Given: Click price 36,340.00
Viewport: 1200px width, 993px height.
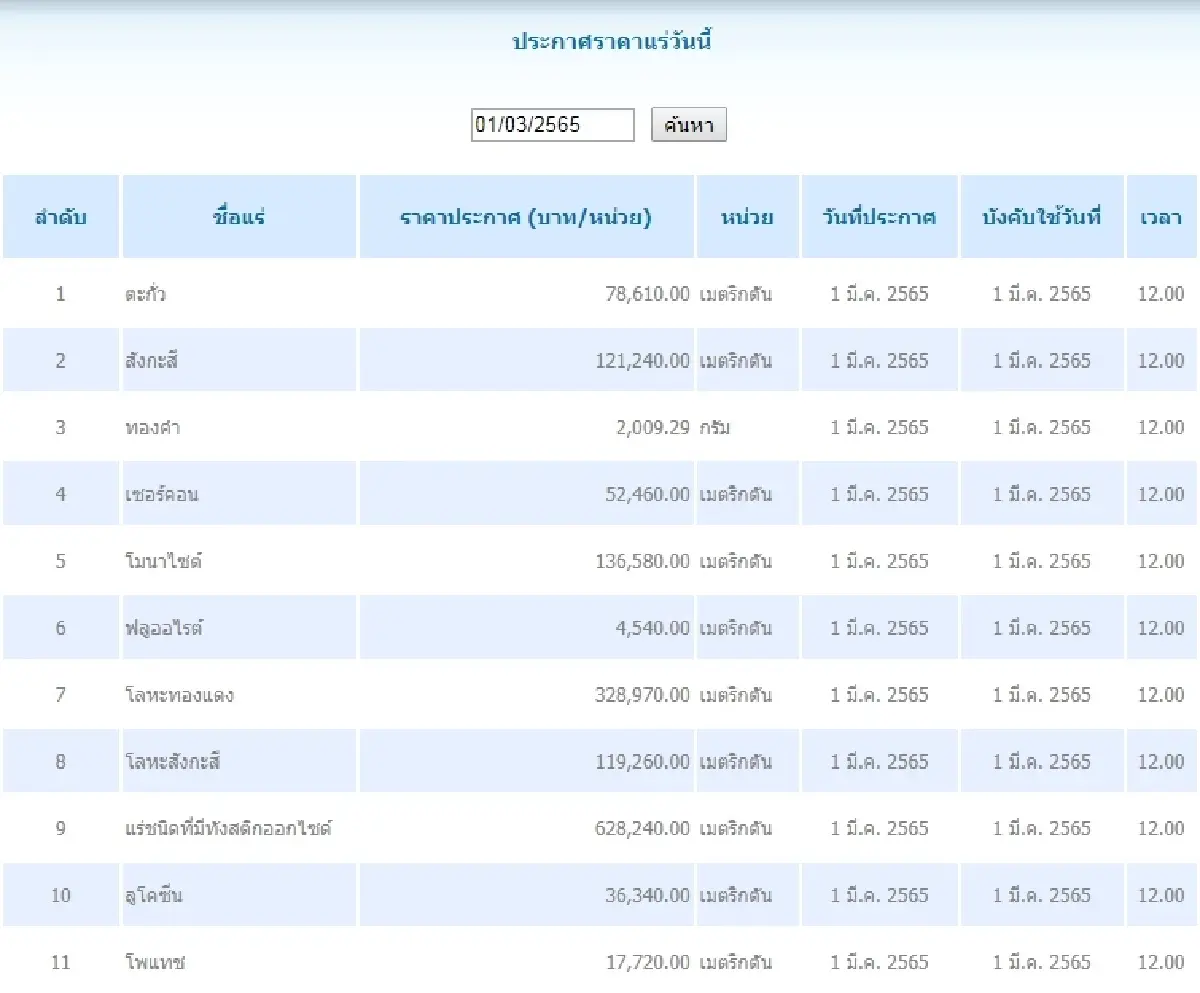Looking at the screenshot, I should (647, 895).
